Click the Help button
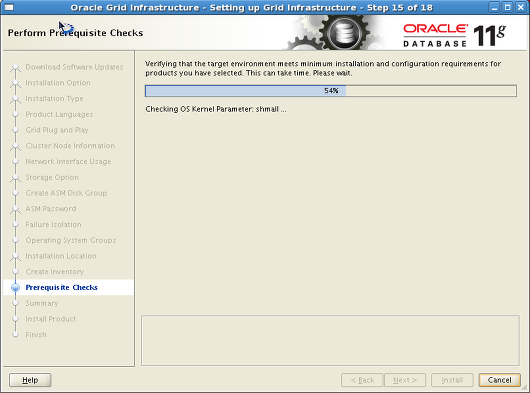The image size is (530, 393). pyautogui.click(x=30, y=380)
